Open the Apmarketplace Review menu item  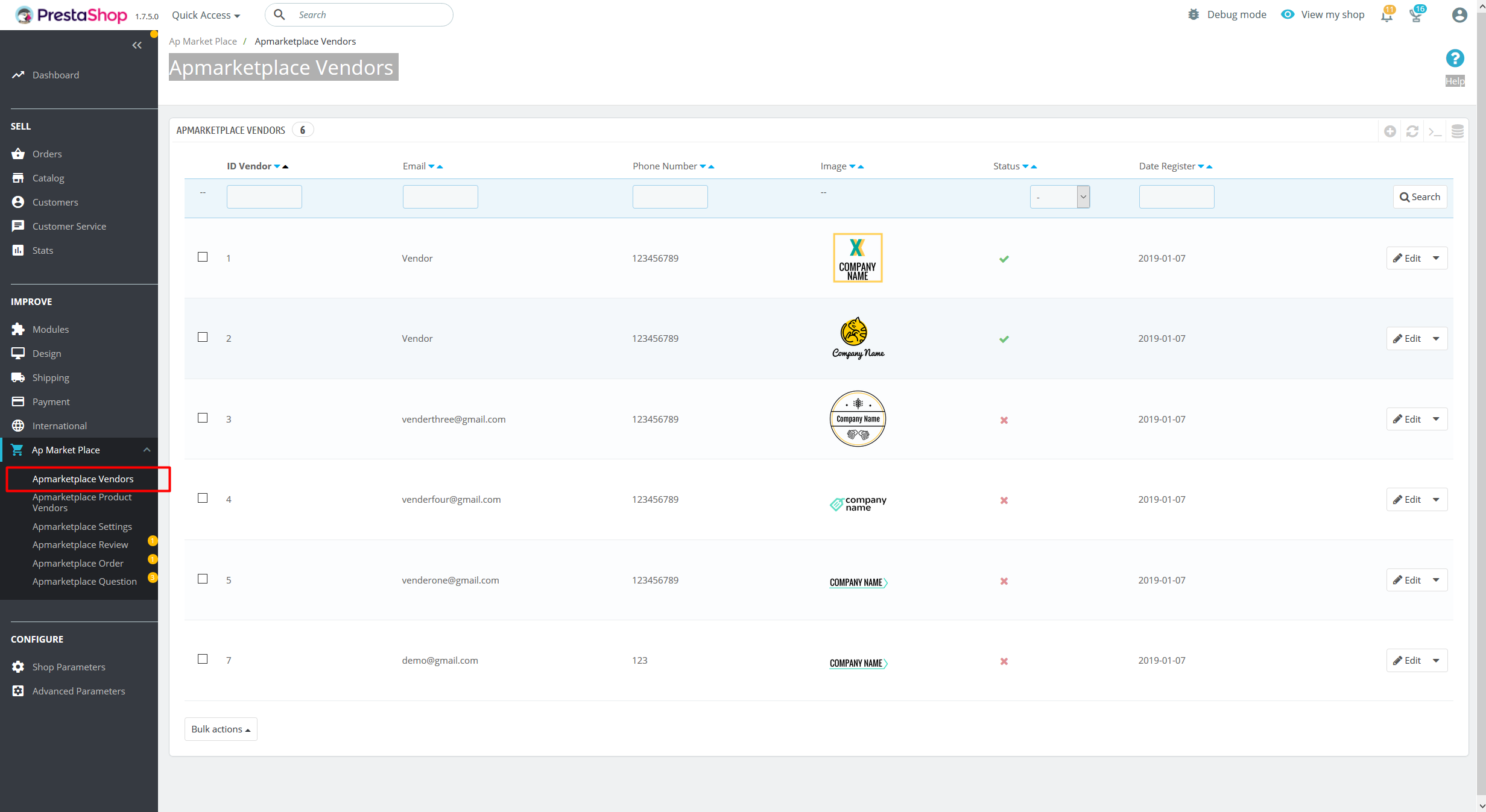[x=80, y=544]
